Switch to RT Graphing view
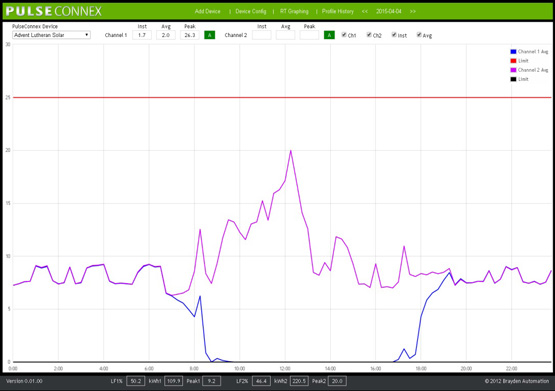The width and height of the screenshot is (555, 391). coord(294,11)
